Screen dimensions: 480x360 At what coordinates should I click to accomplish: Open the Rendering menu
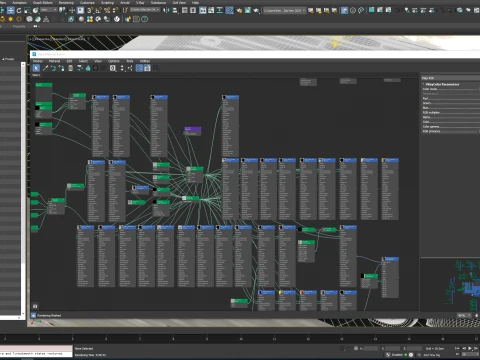coord(66,3)
